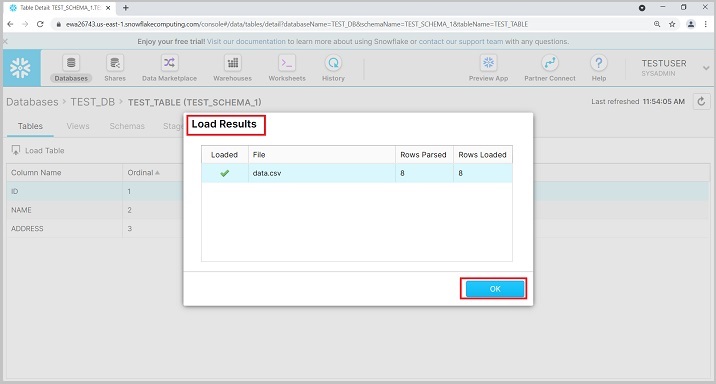
Task: Open the Data Marketplace icon
Action: [x=169, y=63]
